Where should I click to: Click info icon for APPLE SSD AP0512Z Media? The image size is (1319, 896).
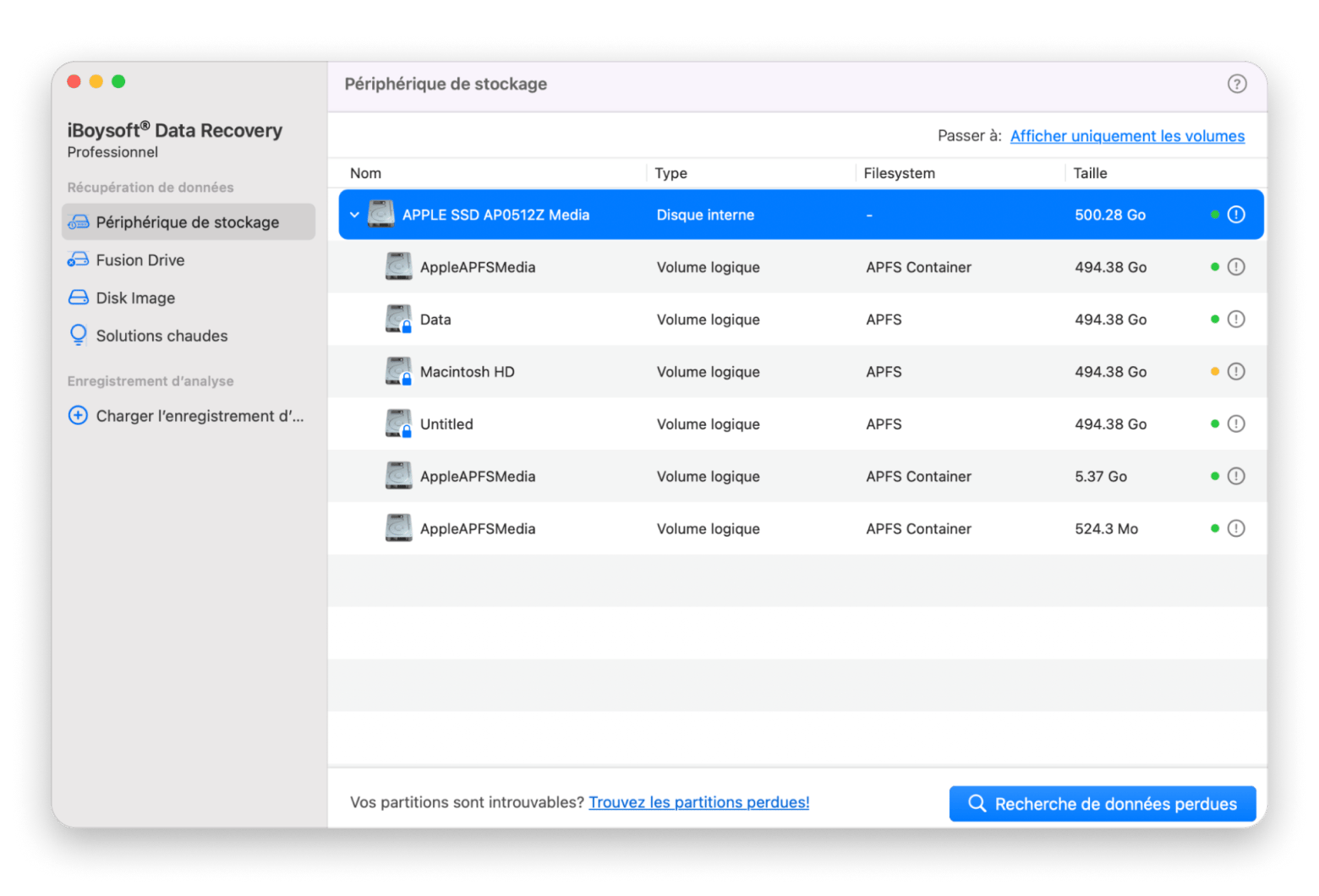1236,215
